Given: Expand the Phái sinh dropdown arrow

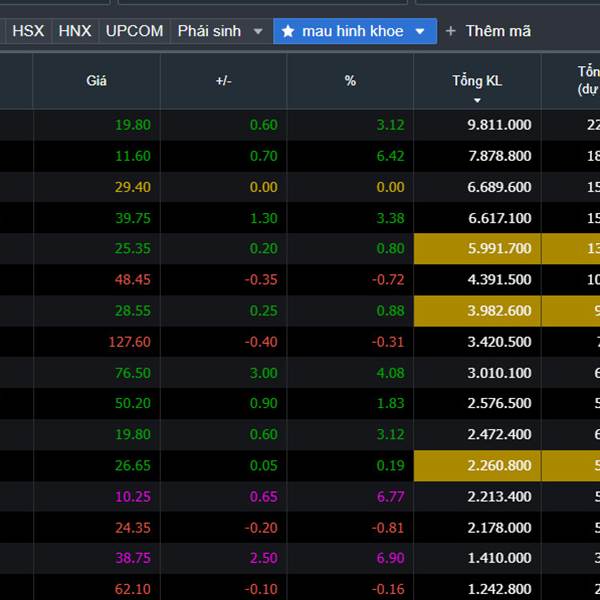Looking at the screenshot, I should tap(258, 31).
